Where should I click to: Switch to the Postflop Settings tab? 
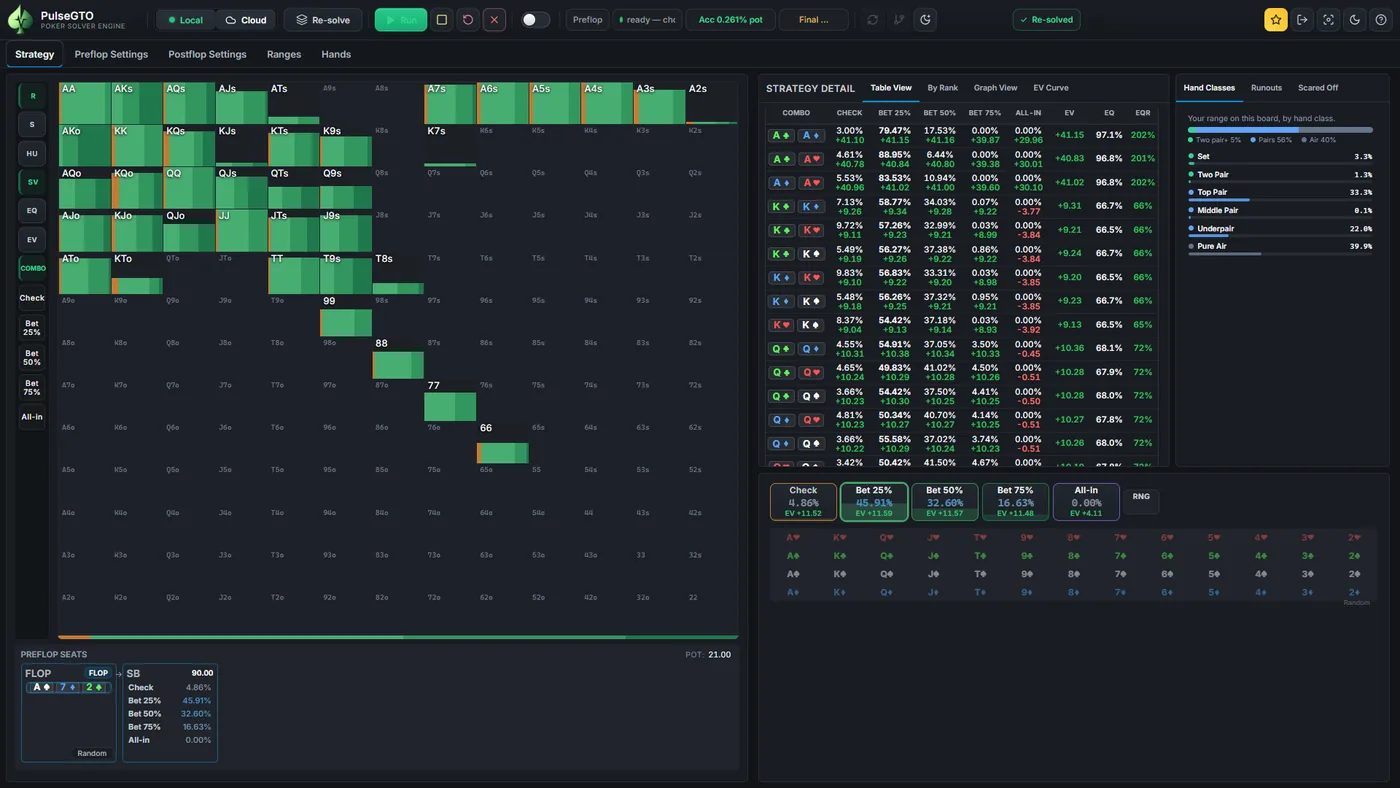click(207, 54)
